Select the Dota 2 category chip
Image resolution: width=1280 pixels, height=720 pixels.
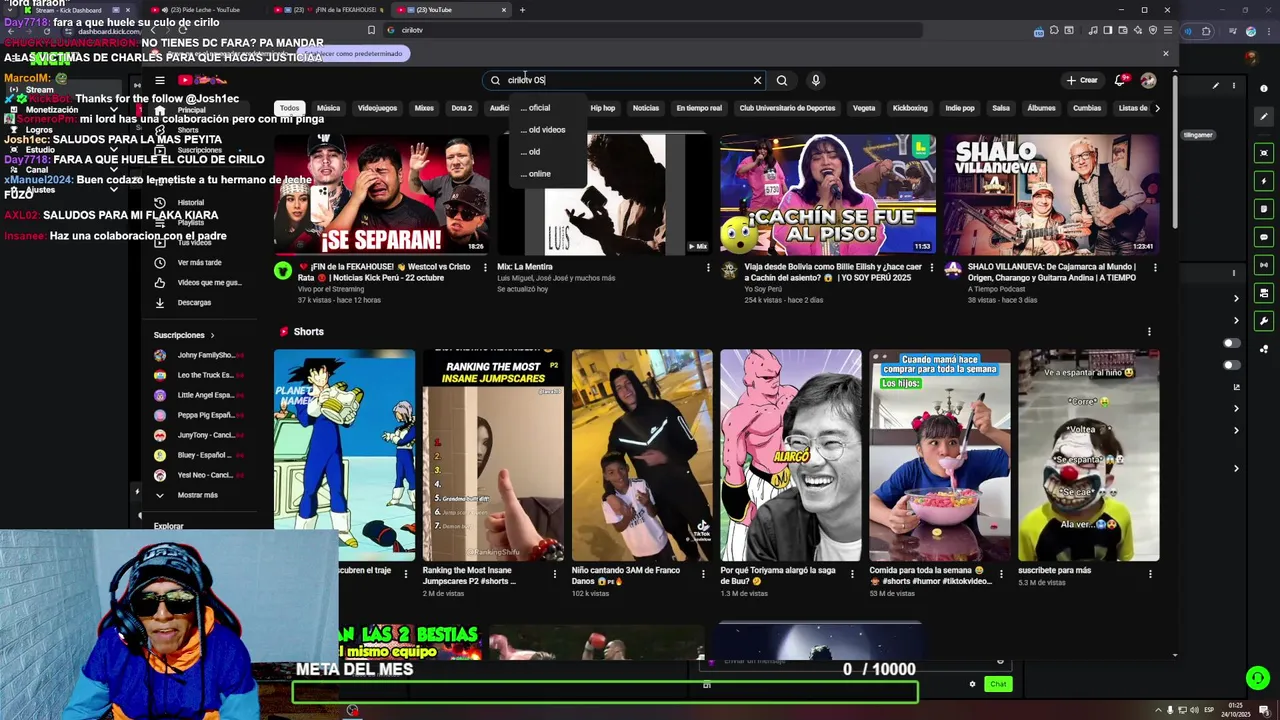pyautogui.click(x=461, y=108)
